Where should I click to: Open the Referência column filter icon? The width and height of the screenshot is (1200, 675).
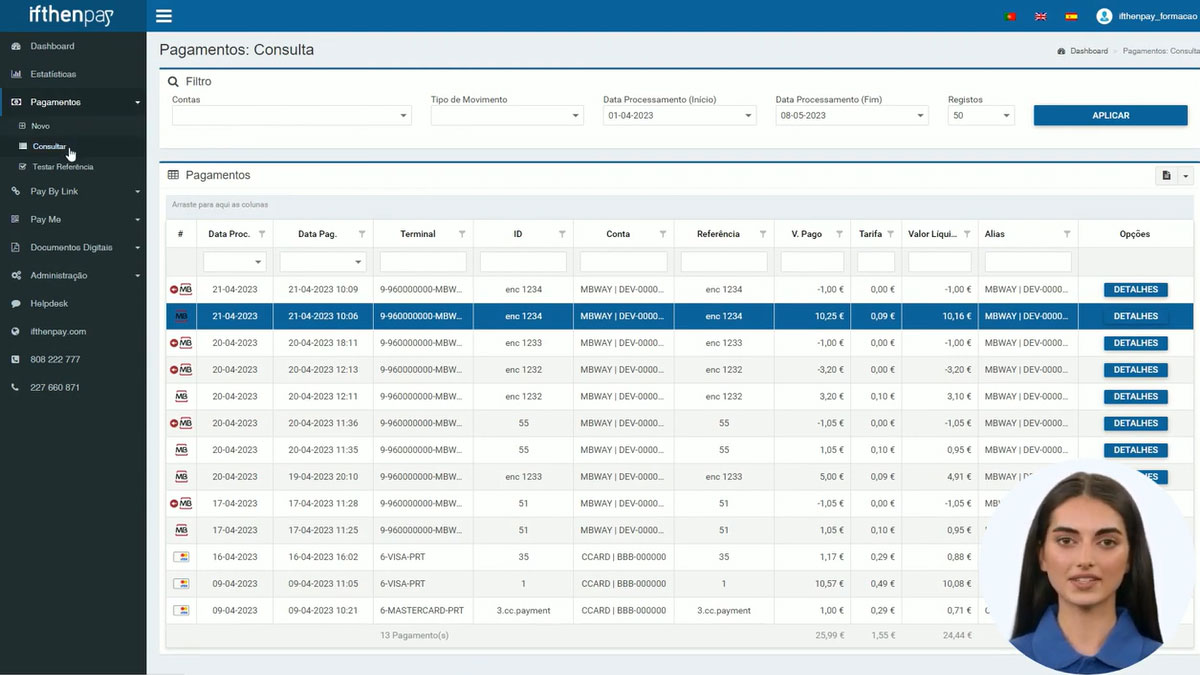(x=762, y=234)
